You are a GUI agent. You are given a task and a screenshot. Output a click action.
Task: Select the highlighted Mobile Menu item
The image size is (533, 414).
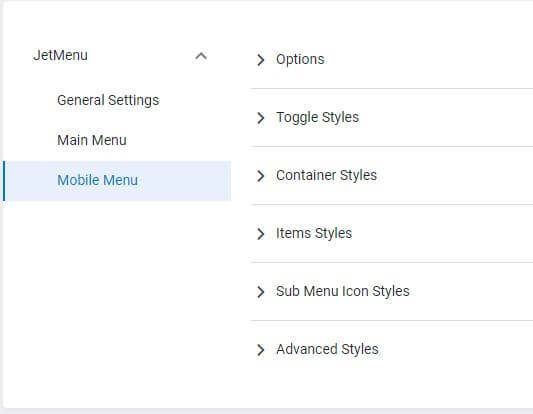(x=117, y=180)
